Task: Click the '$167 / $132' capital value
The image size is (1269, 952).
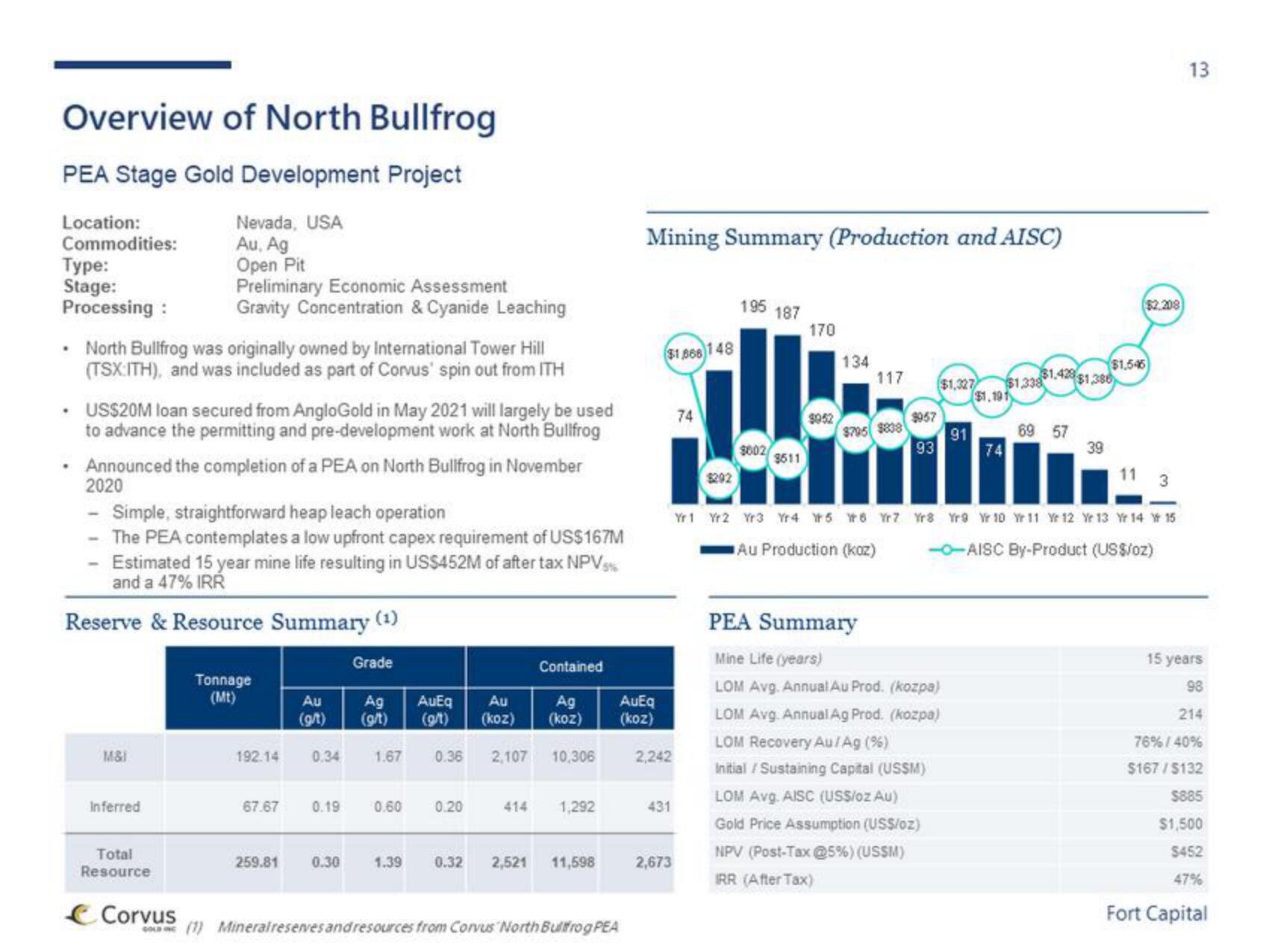Action: coord(1165,768)
